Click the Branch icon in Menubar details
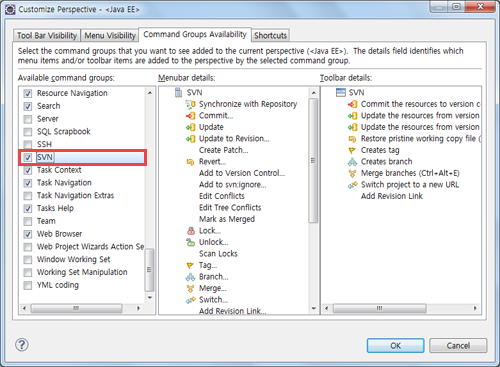This screenshot has width=500, height=367. point(190,277)
